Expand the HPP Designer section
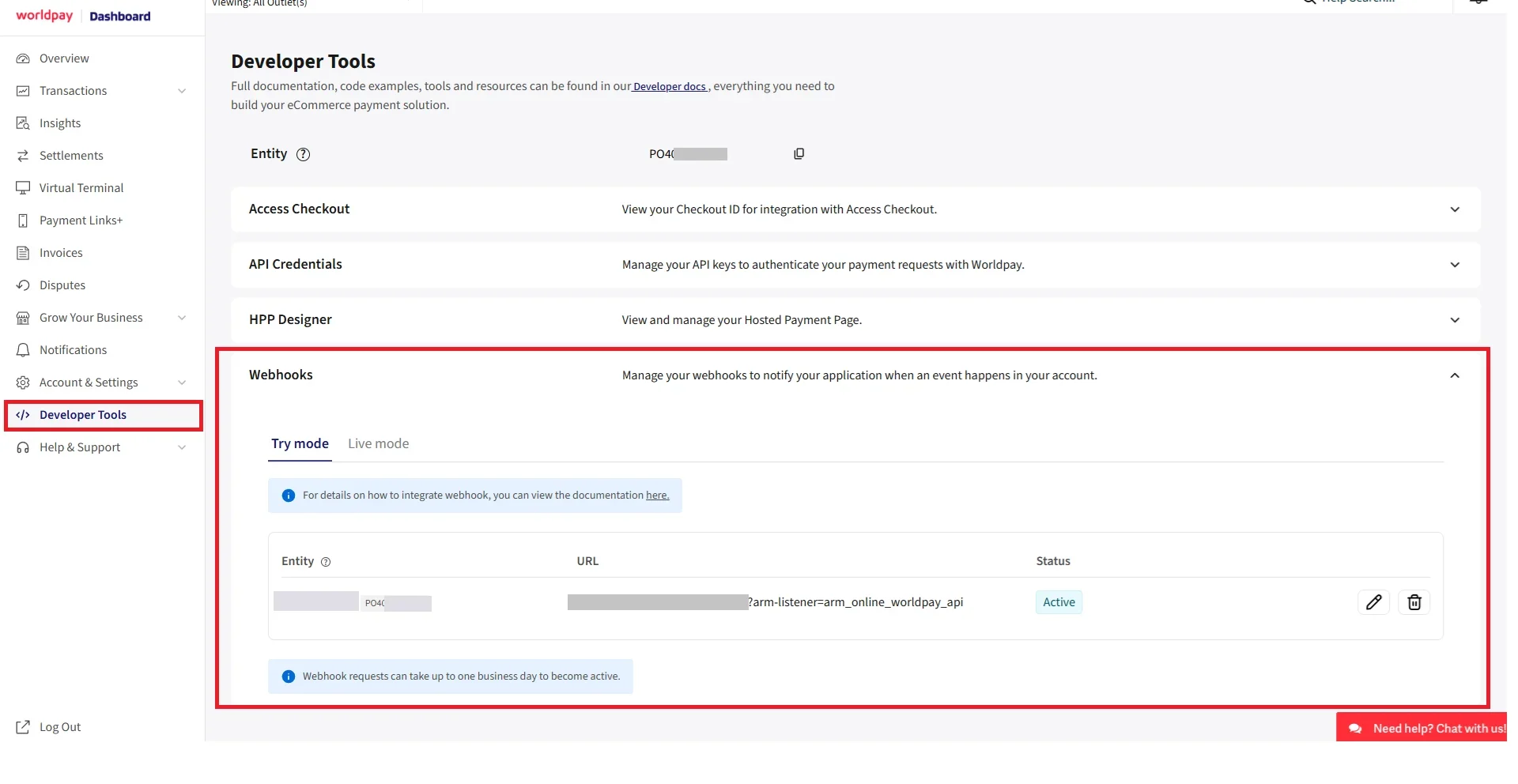Viewport: 1518px width, 784px height. click(1455, 320)
